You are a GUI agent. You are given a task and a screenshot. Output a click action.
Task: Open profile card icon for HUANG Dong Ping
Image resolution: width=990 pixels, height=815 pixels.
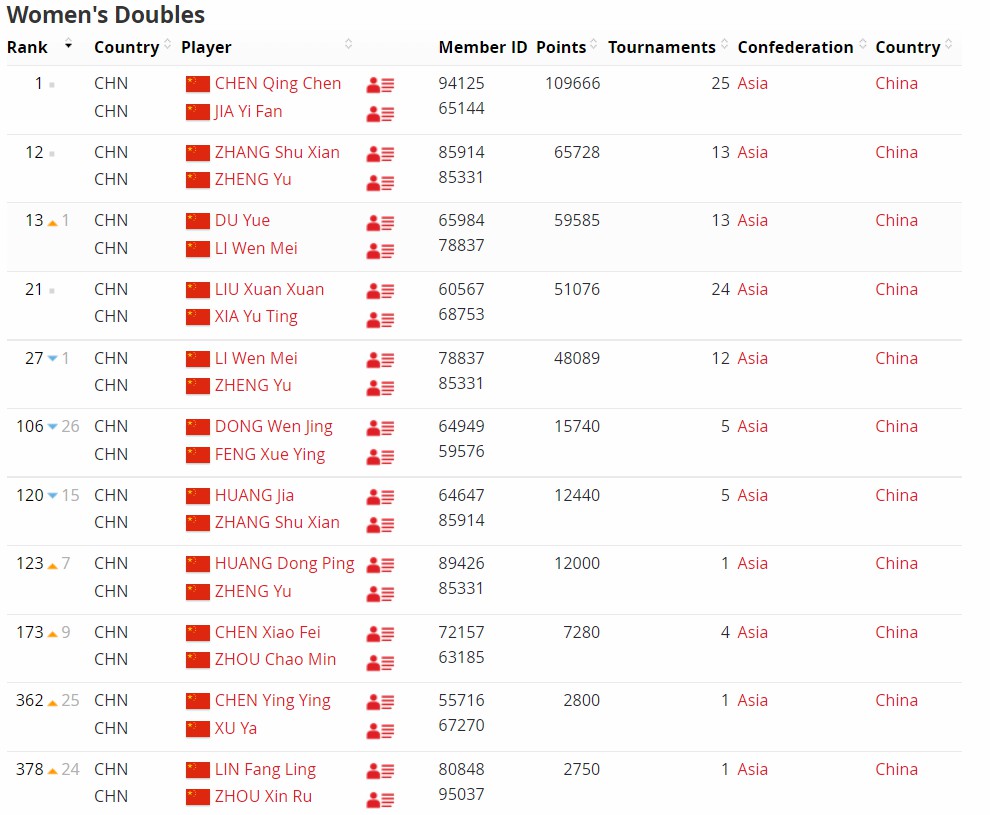(x=380, y=565)
